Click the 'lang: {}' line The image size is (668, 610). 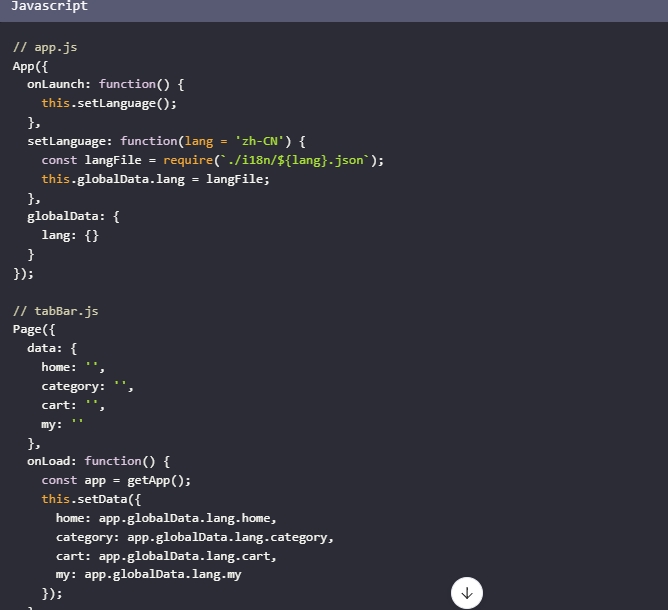click(x=70, y=235)
